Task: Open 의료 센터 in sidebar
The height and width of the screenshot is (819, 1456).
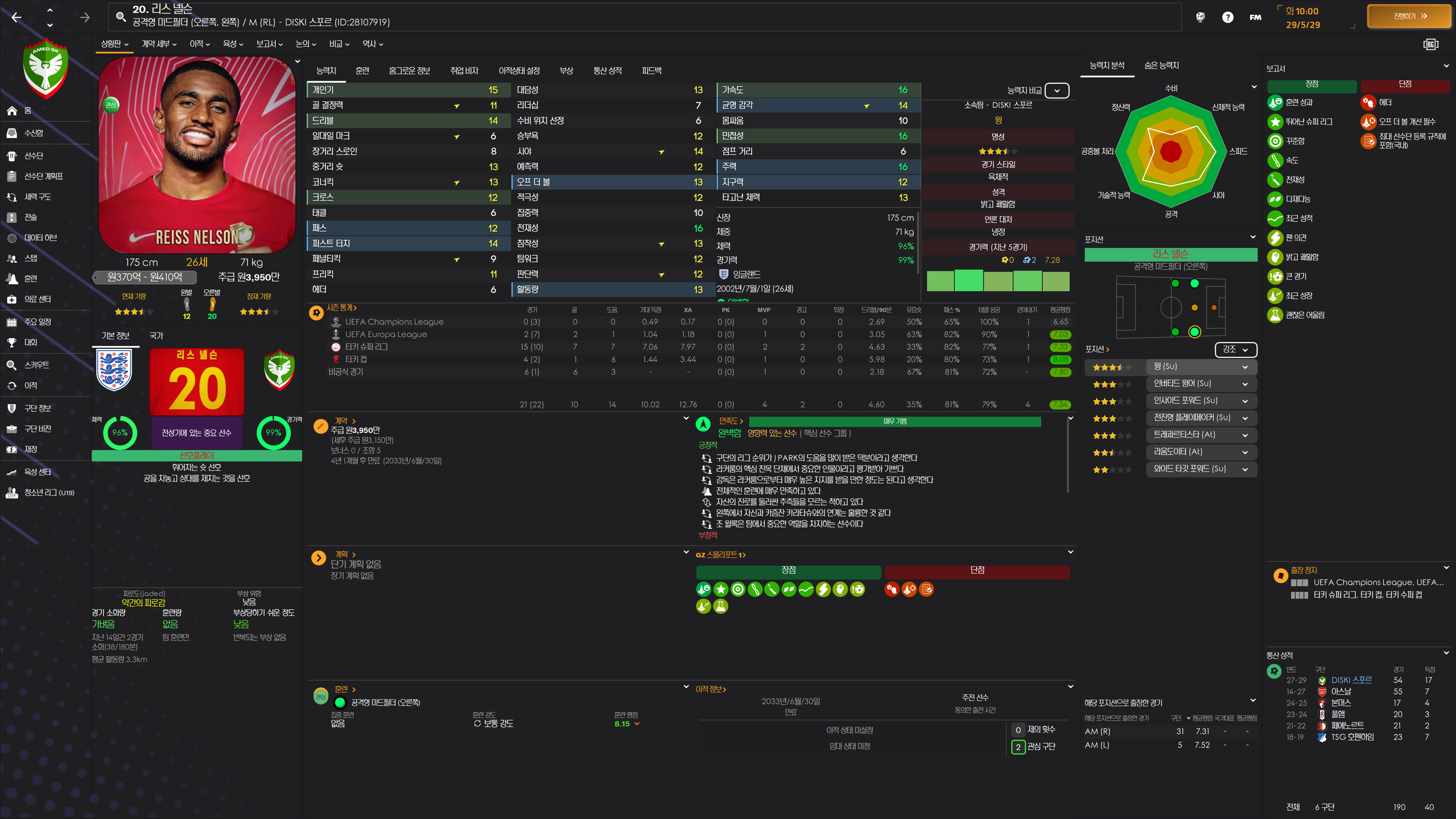Action: 37,299
